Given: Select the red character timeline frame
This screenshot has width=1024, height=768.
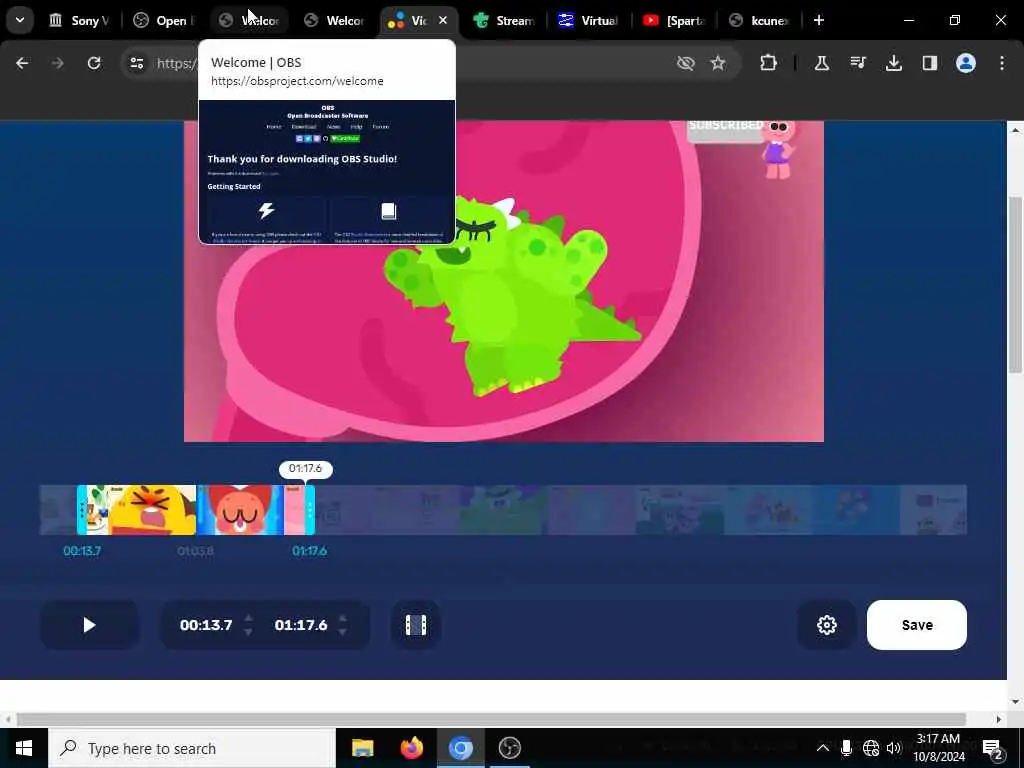Looking at the screenshot, I should pos(240,509).
